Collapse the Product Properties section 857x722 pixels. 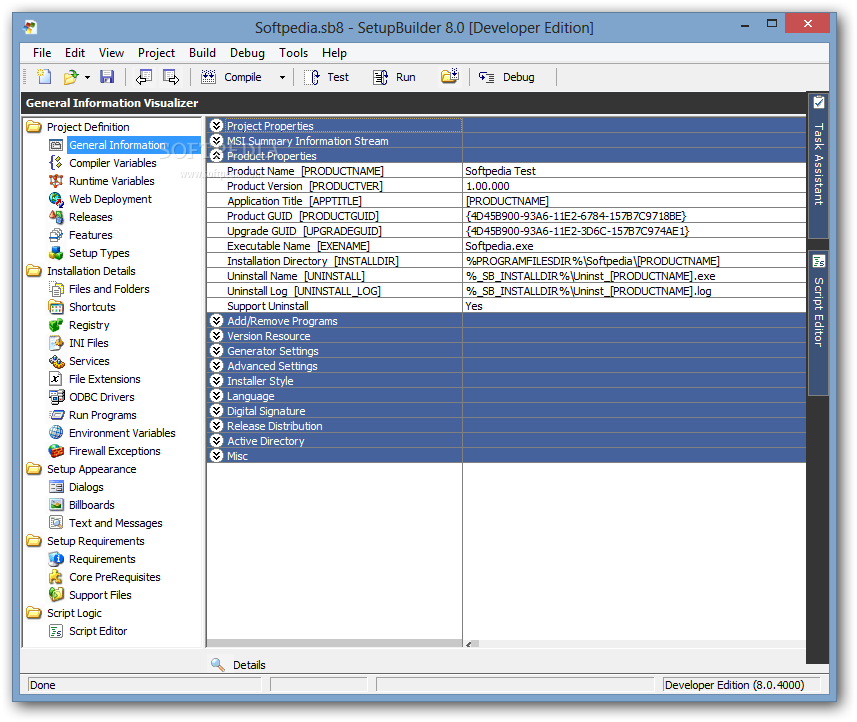coord(216,156)
